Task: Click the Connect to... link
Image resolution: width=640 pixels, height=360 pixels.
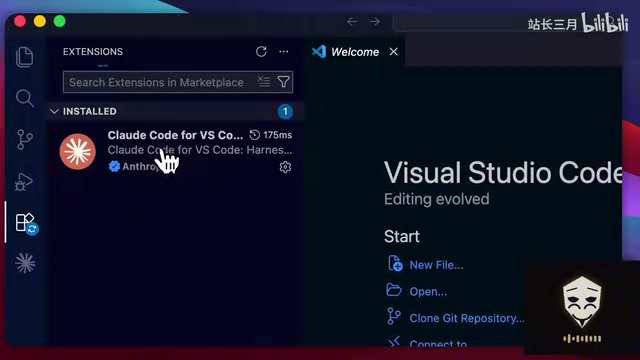Action: 438,344
